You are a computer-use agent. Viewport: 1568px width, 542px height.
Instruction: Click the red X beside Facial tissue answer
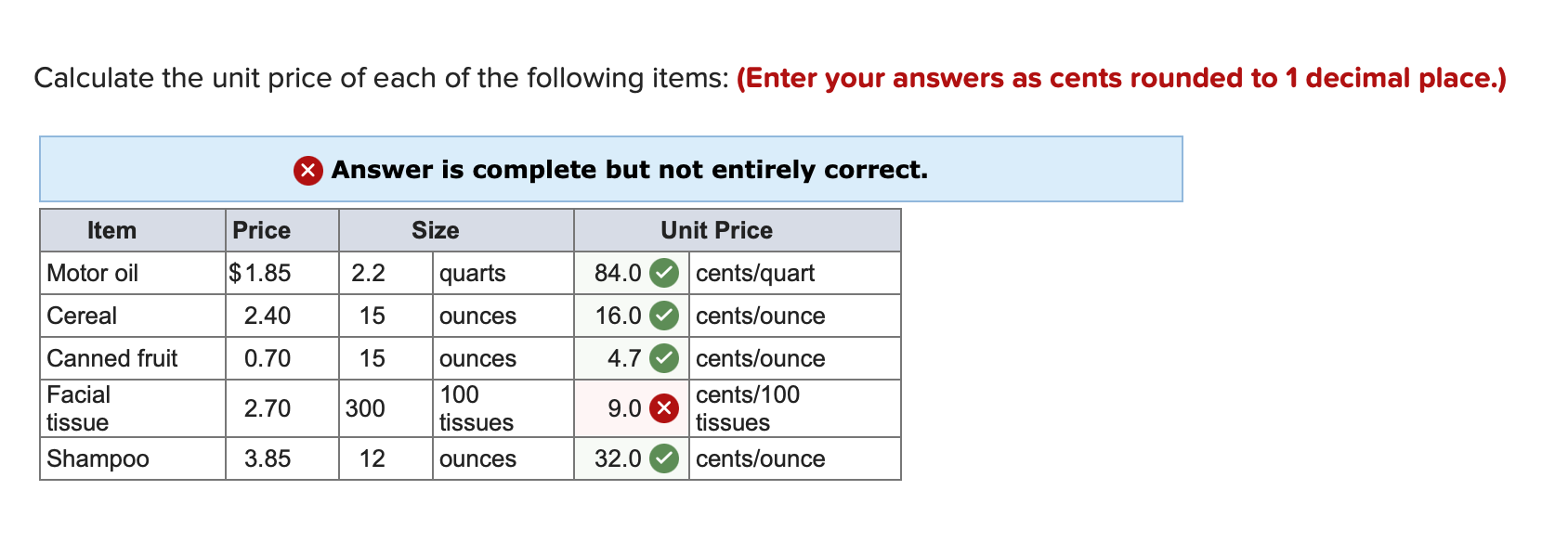662,408
